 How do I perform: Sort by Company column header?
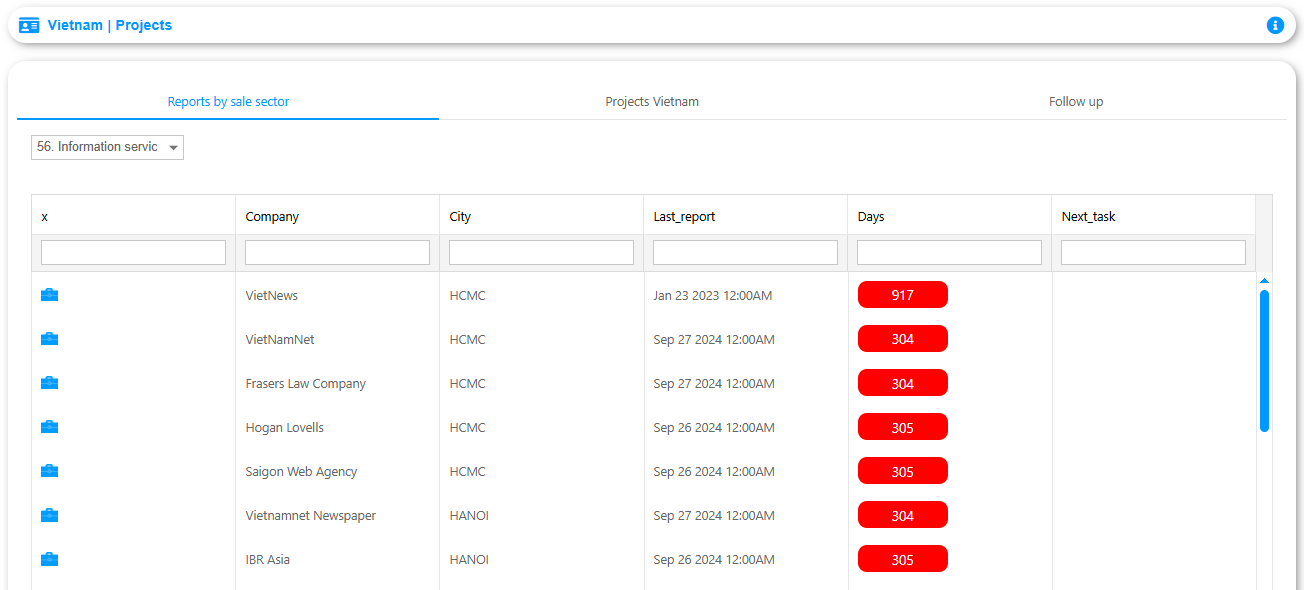pyautogui.click(x=337, y=216)
